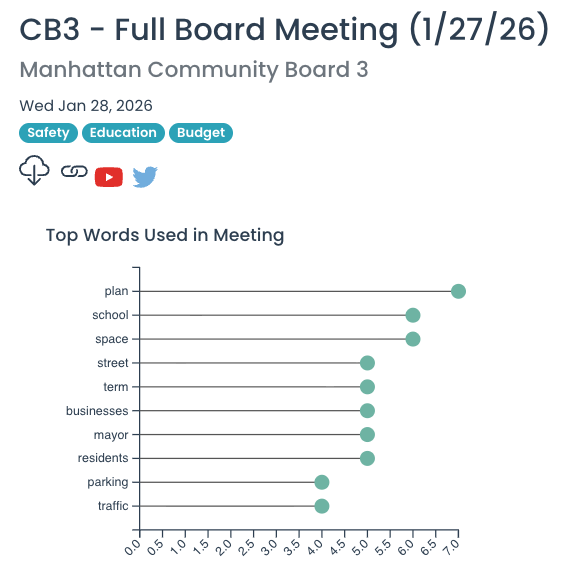Select the Budget topic tag
567x573 pixels.
click(x=201, y=133)
